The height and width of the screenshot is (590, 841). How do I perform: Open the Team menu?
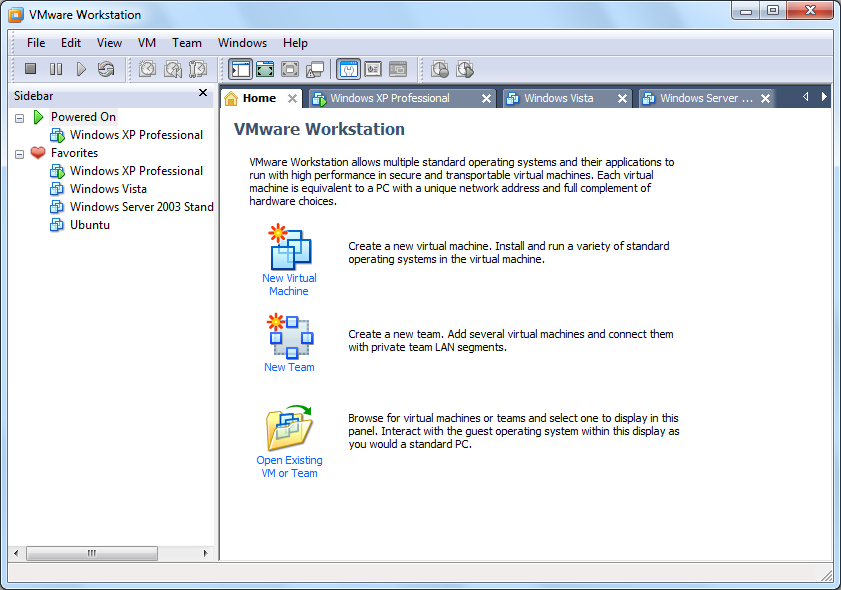187,43
